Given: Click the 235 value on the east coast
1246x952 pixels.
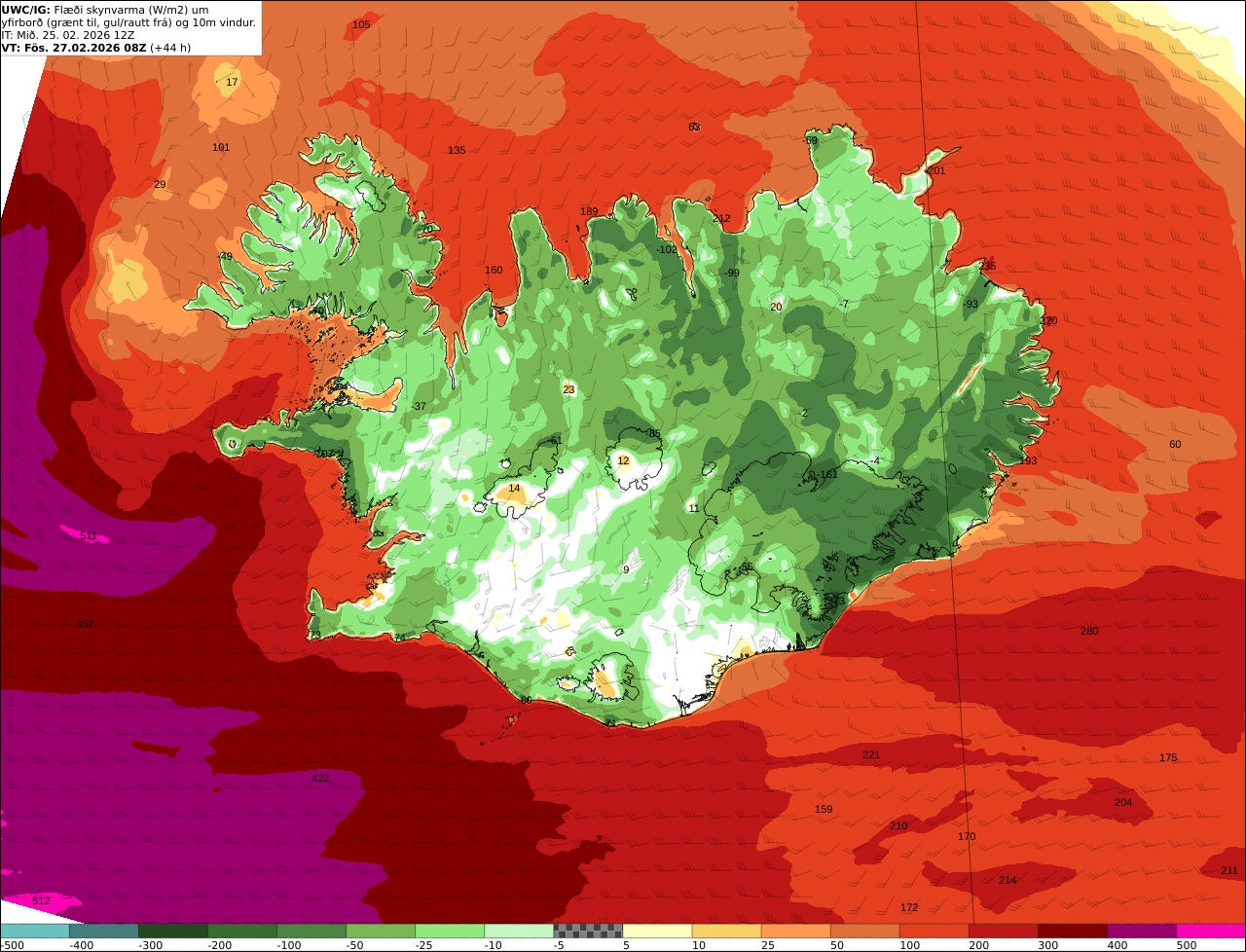Looking at the screenshot, I should click(988, 267).
